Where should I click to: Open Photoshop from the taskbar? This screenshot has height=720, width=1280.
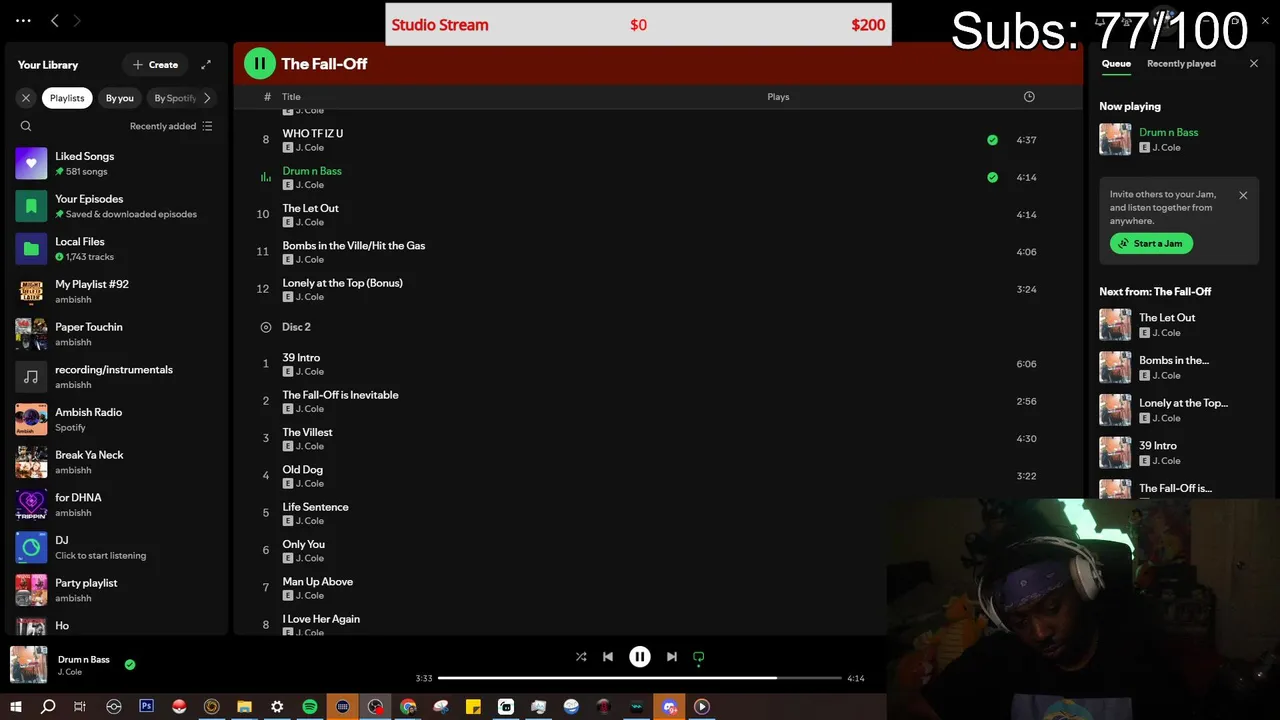click(x=146, y=706)
